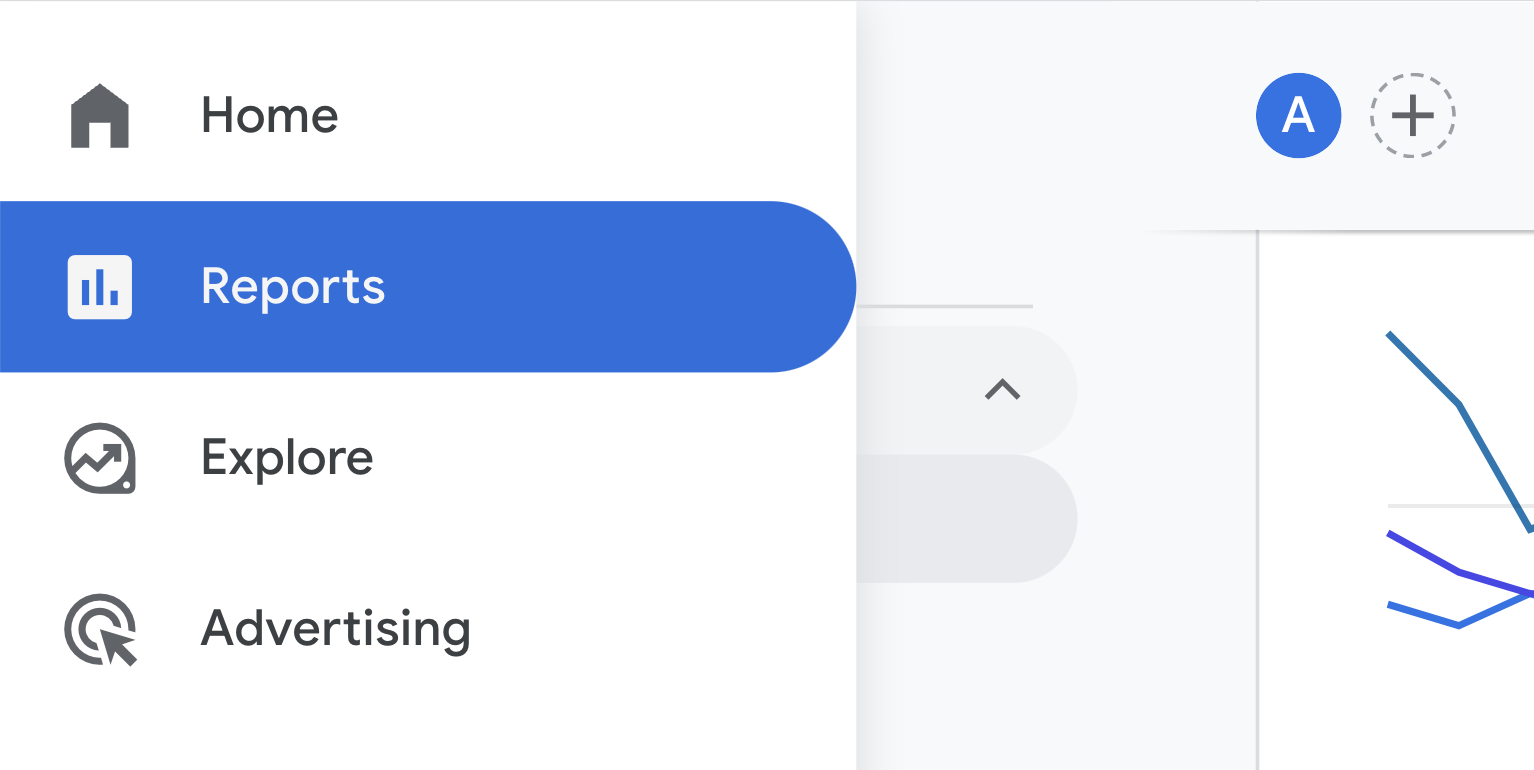Collapse the card using the chevron arrow

pos(1001,391)
